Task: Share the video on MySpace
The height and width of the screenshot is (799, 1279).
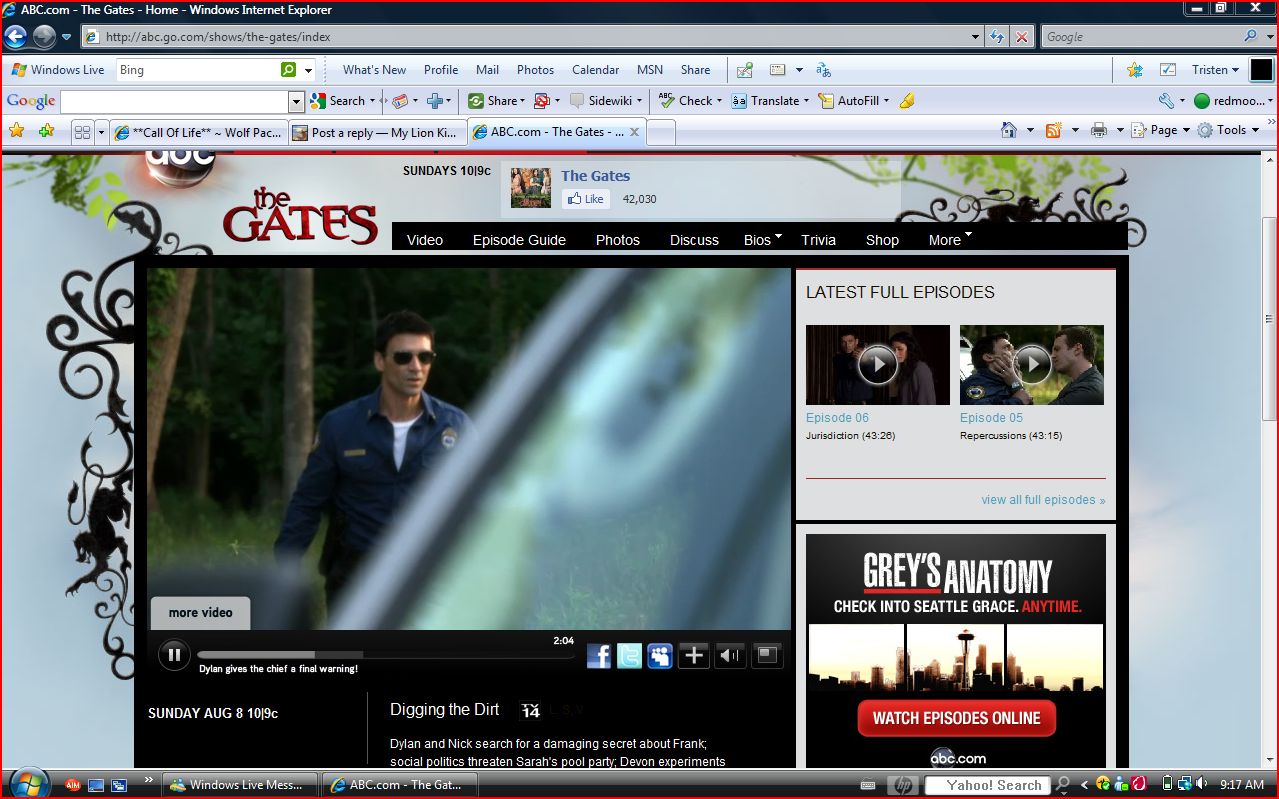Action: pos(660,656)
